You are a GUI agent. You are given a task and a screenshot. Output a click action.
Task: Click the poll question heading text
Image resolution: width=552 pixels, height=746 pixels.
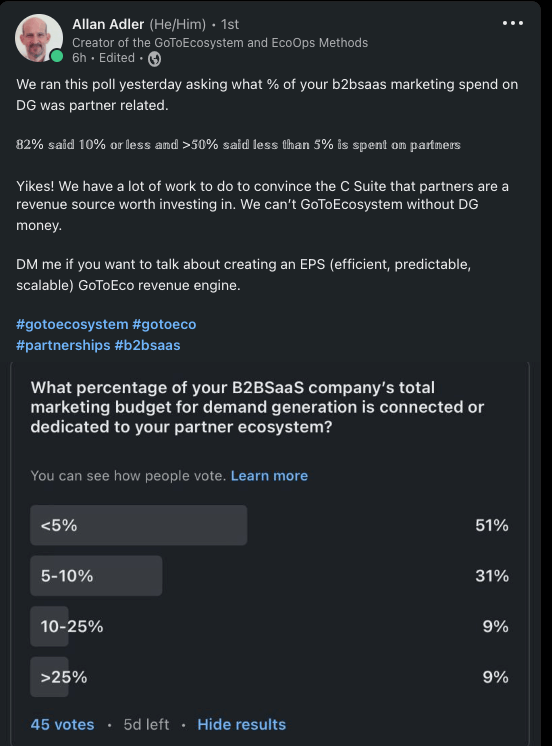(x=257, y=407)
